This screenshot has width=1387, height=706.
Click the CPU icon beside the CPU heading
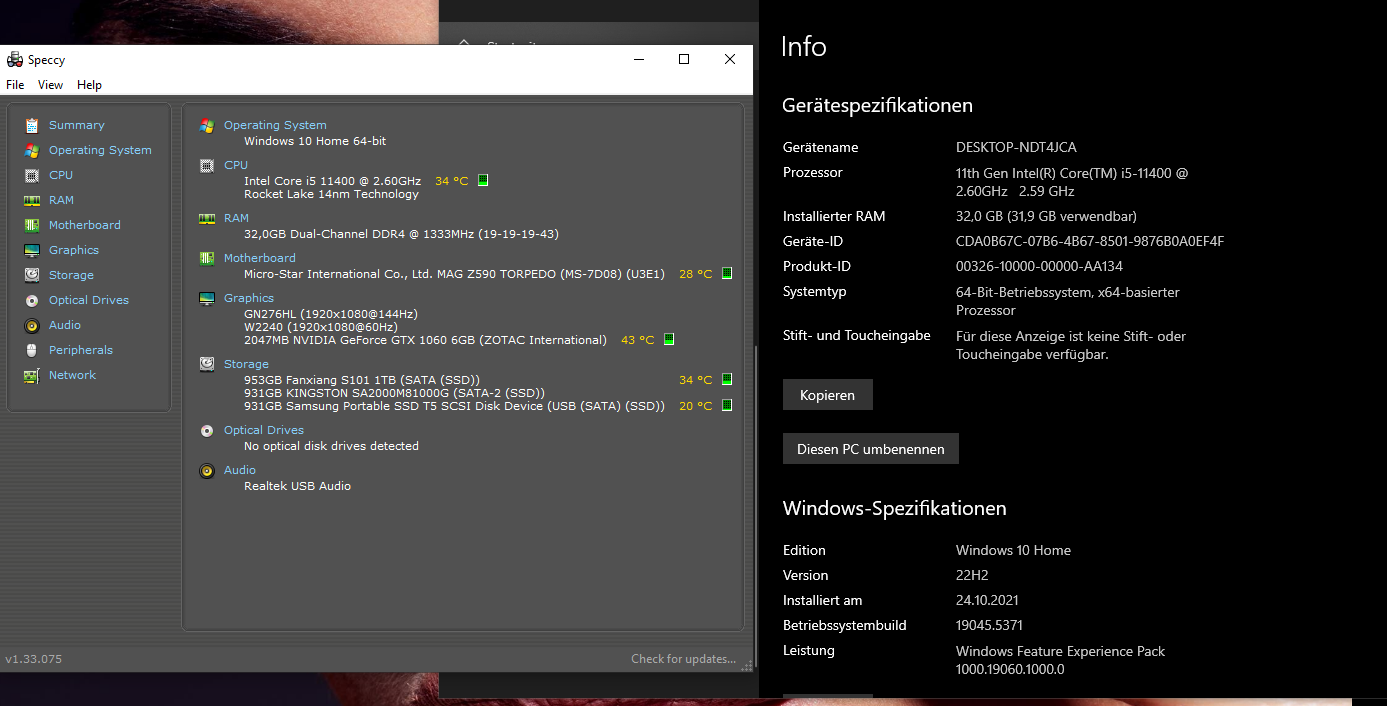click(207, 165)
